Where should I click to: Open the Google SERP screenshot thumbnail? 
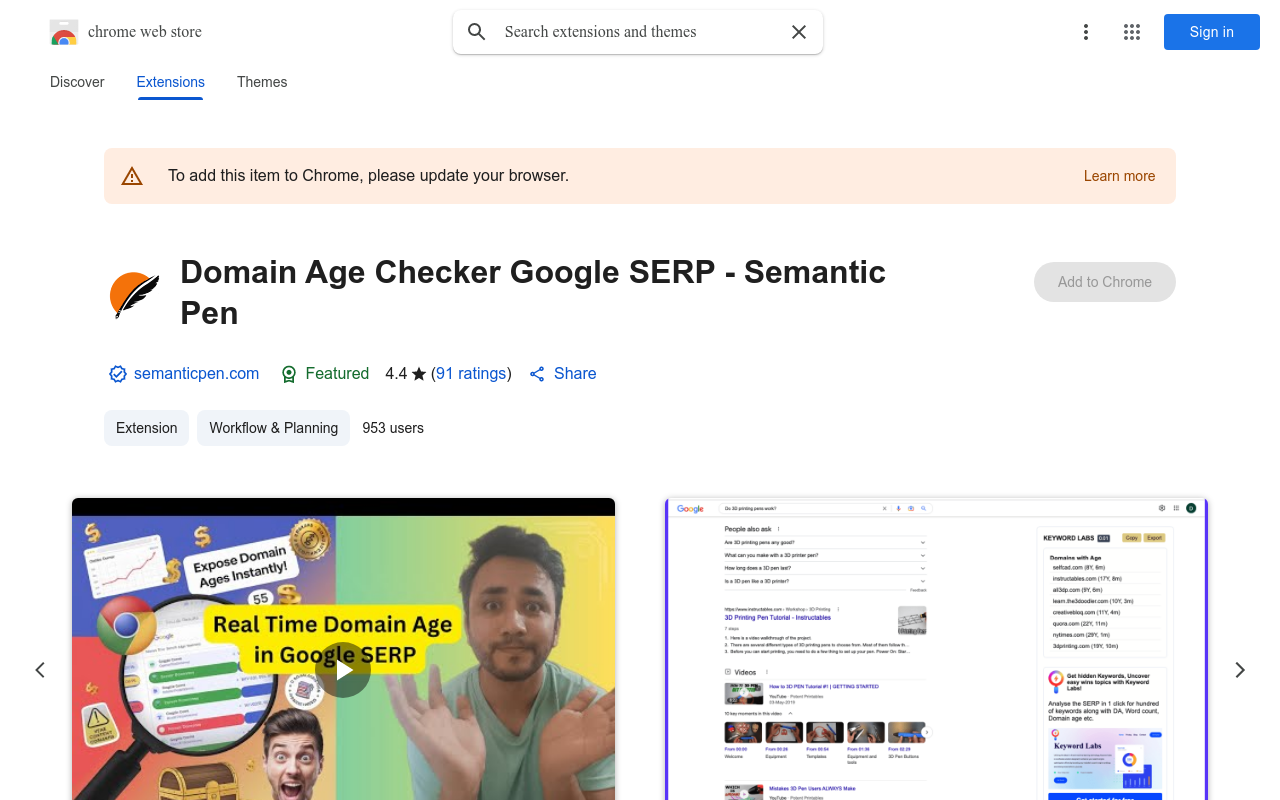pos(937,649)
